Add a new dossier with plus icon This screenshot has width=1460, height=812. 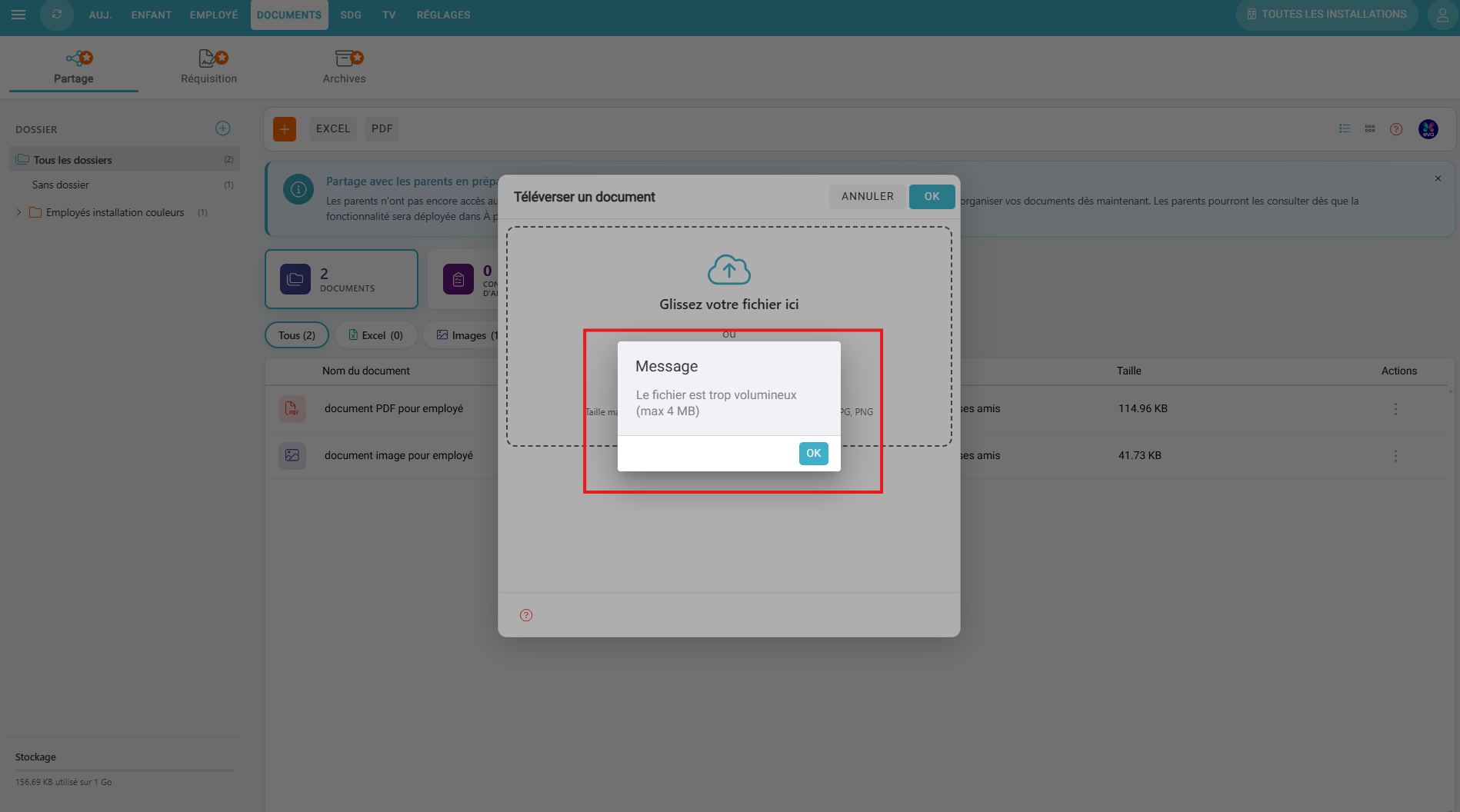(223, 128)
